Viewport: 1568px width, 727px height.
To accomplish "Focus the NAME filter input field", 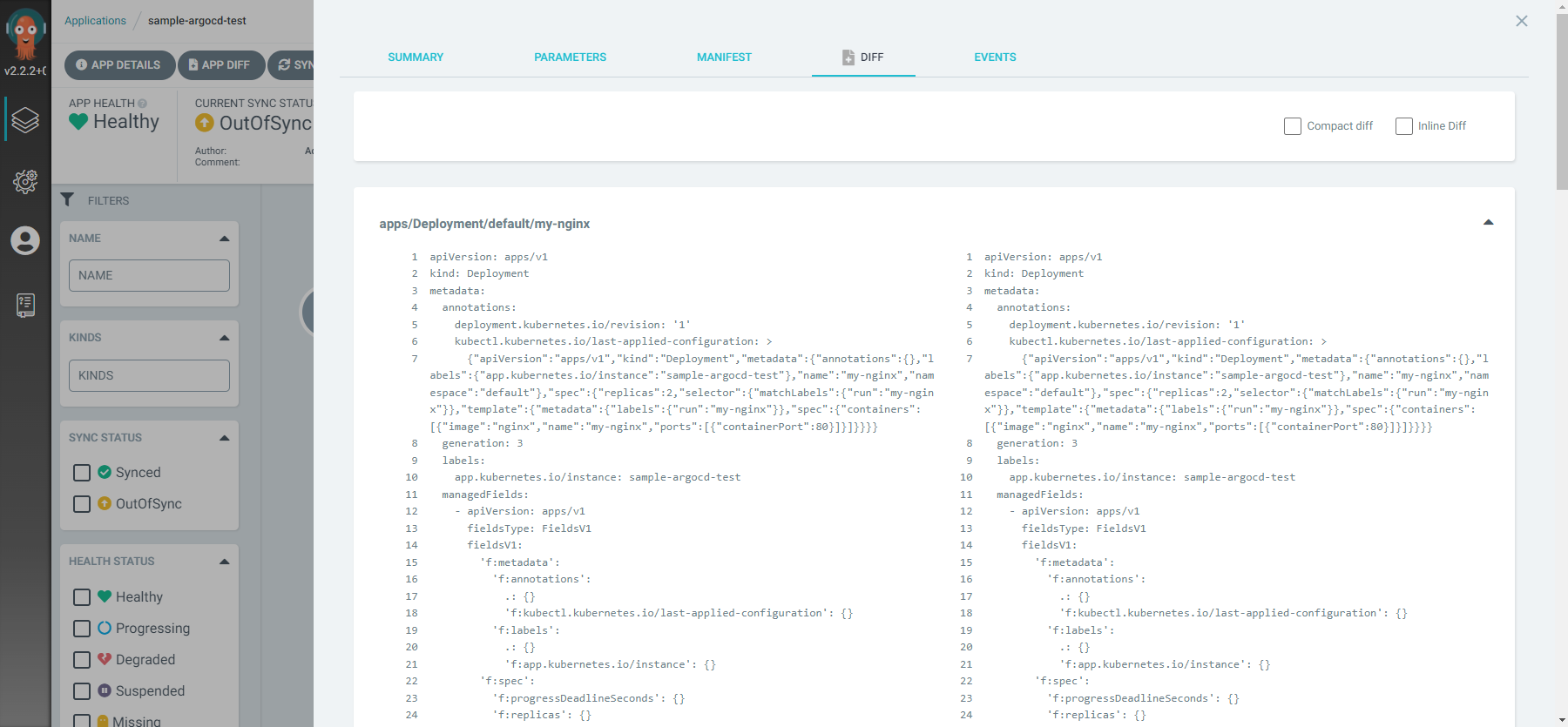I will [x=149, y=275].
